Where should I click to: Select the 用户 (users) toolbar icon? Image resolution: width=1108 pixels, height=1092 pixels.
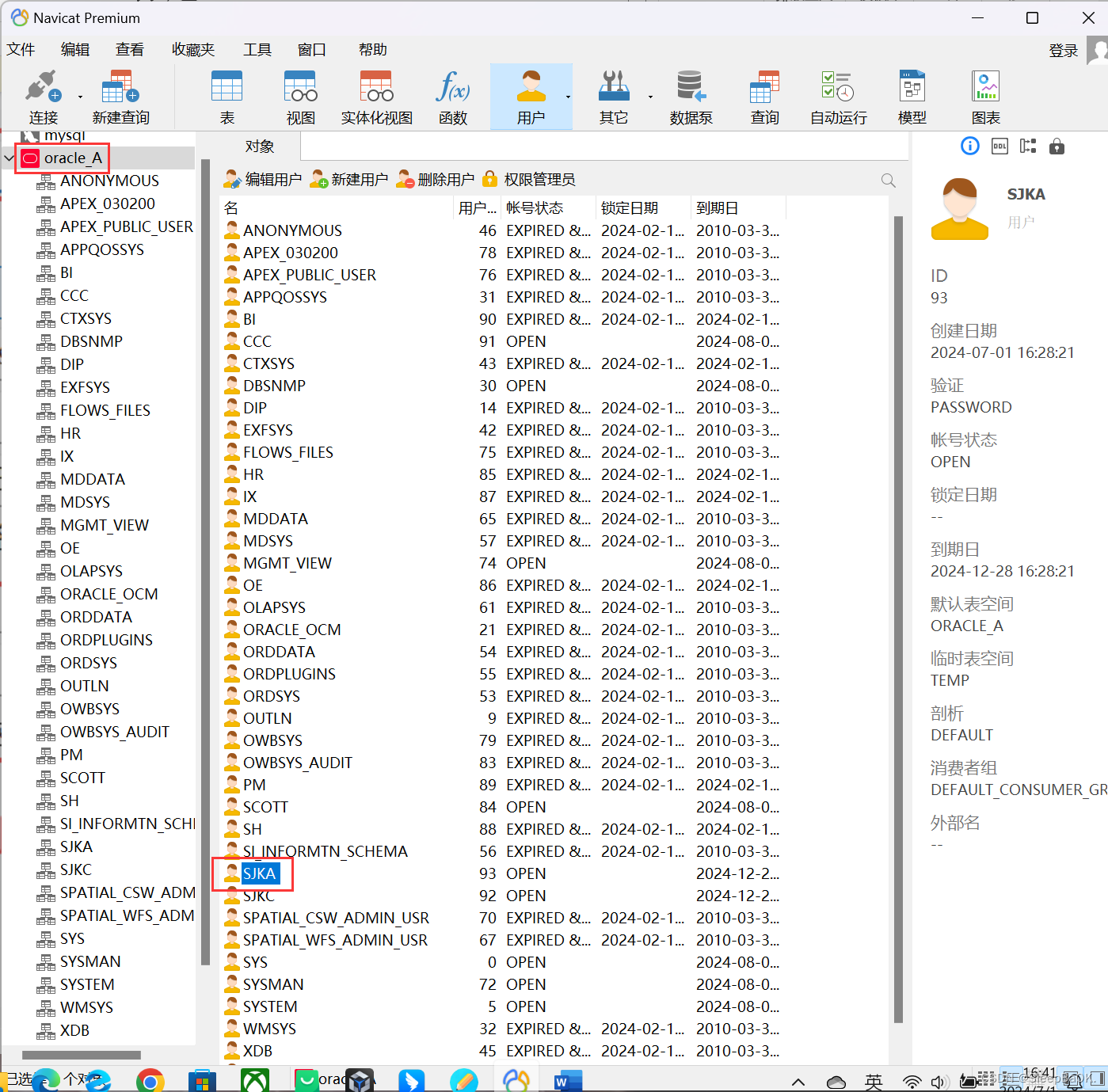[531, 95]
